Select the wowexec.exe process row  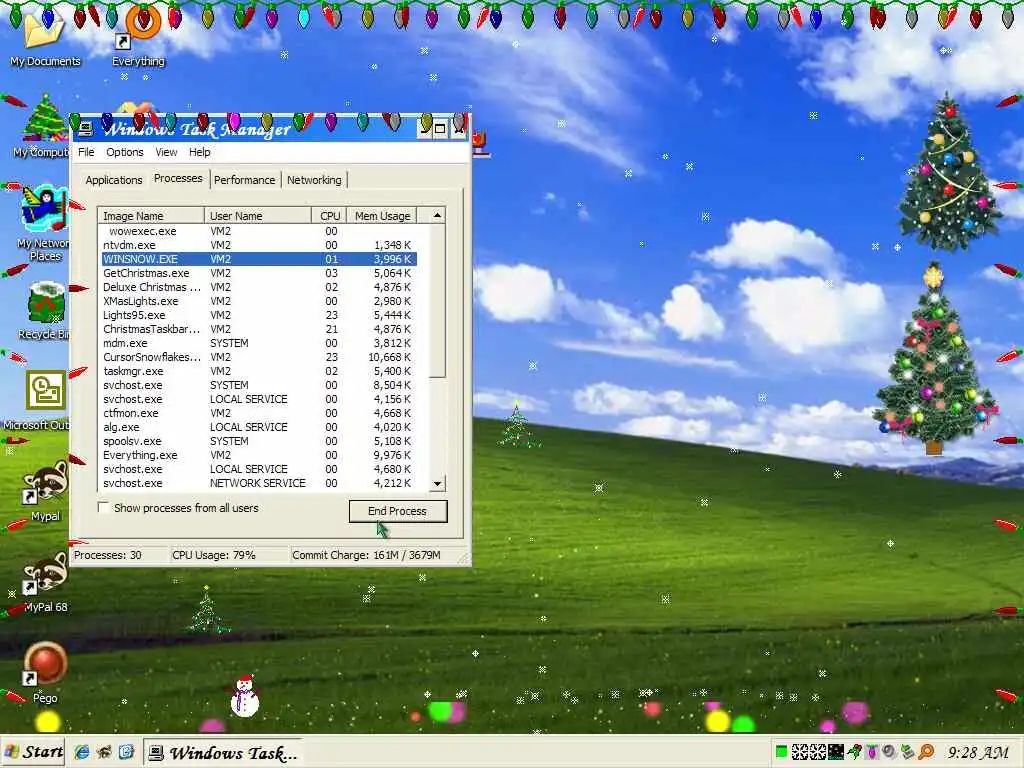coord(258,231)
